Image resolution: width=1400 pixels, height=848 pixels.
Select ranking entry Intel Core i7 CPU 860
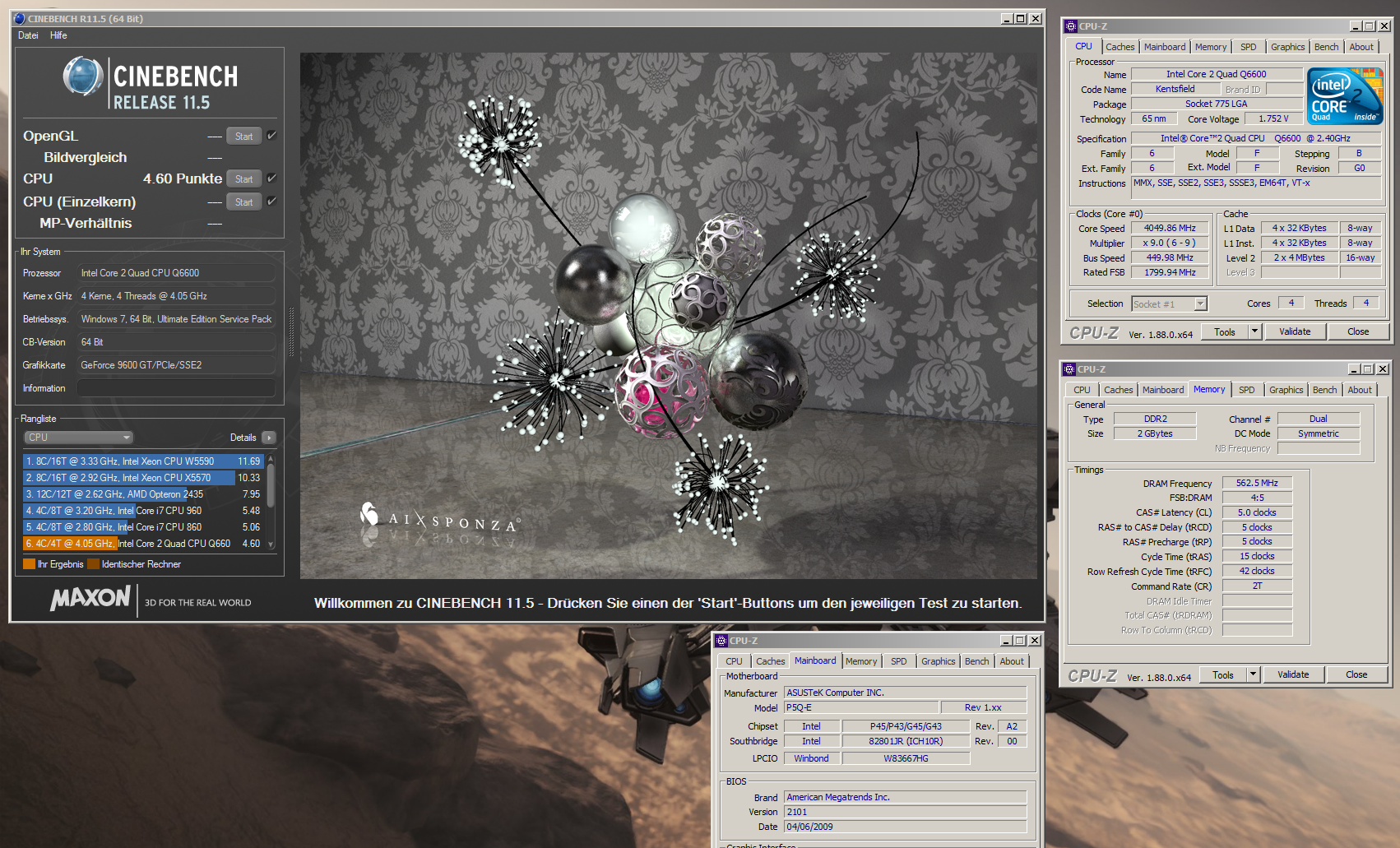[x=143, y=527]
